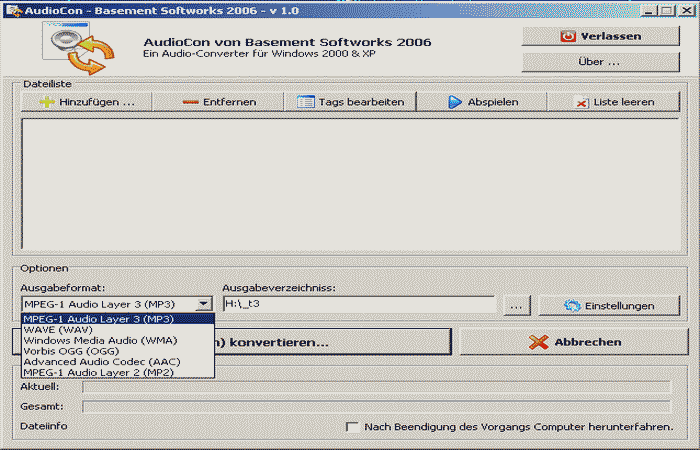Click the Verlassen power icon
The height and width of the screenshot is (450, 700).
coord(567,36)
